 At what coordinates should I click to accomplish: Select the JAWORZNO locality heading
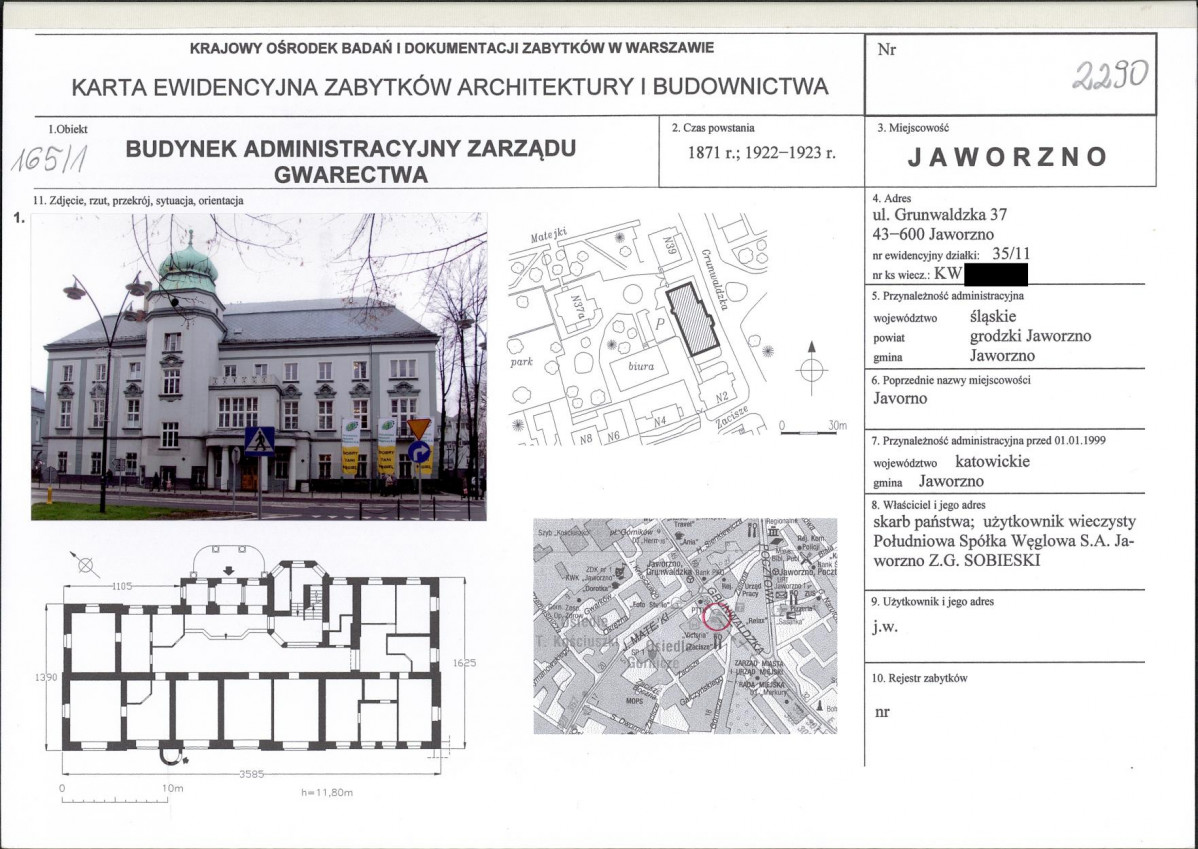1007,157
